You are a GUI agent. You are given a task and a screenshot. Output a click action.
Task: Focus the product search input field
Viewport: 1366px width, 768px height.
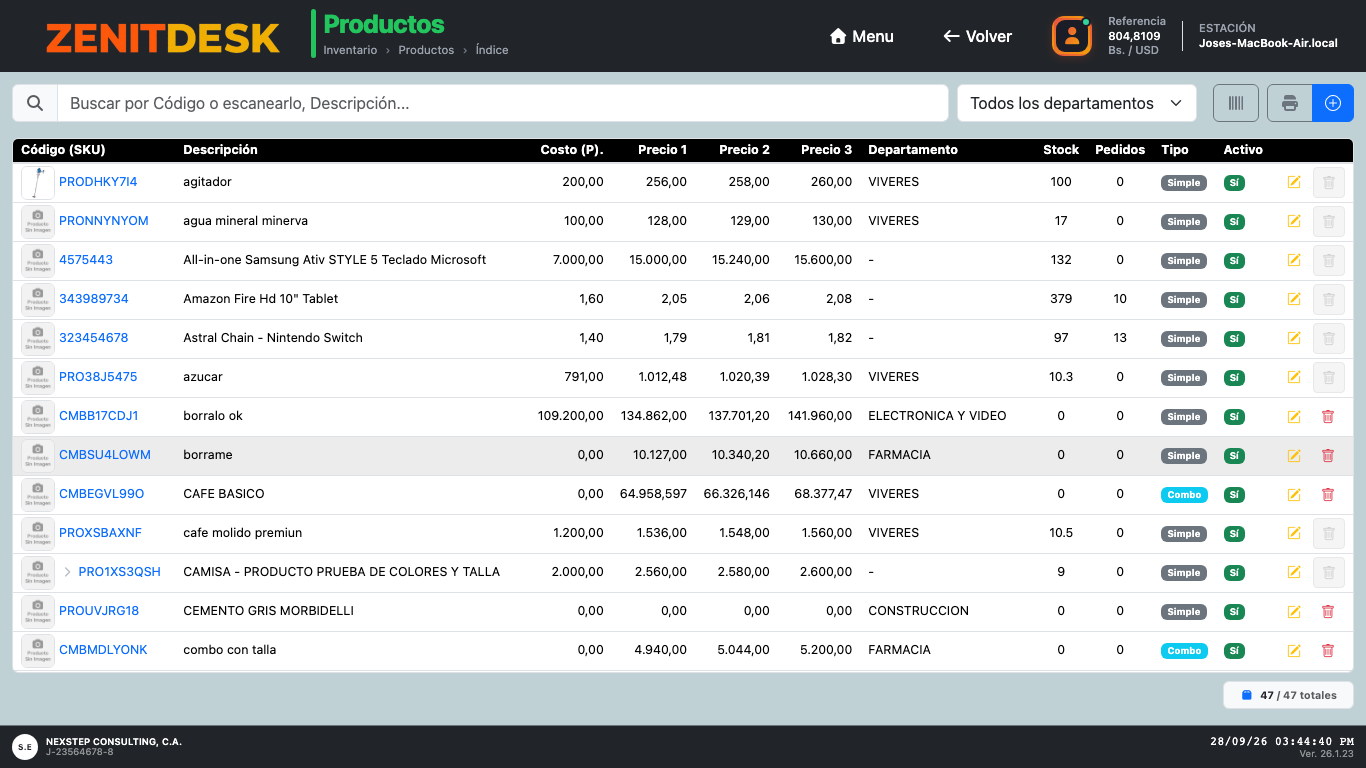pos(502,103)
